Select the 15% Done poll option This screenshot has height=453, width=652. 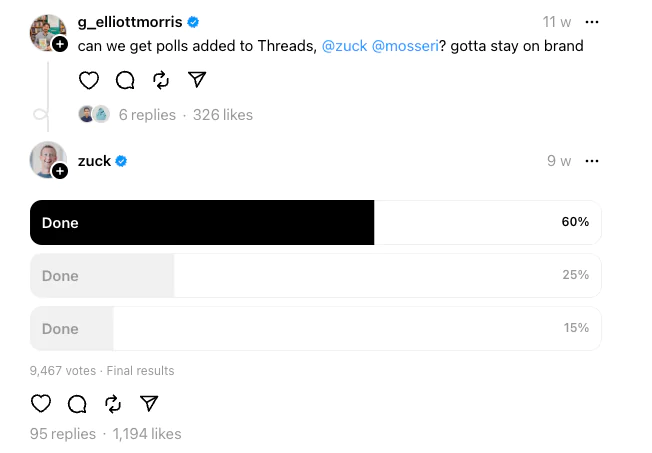tap(315, 328)
